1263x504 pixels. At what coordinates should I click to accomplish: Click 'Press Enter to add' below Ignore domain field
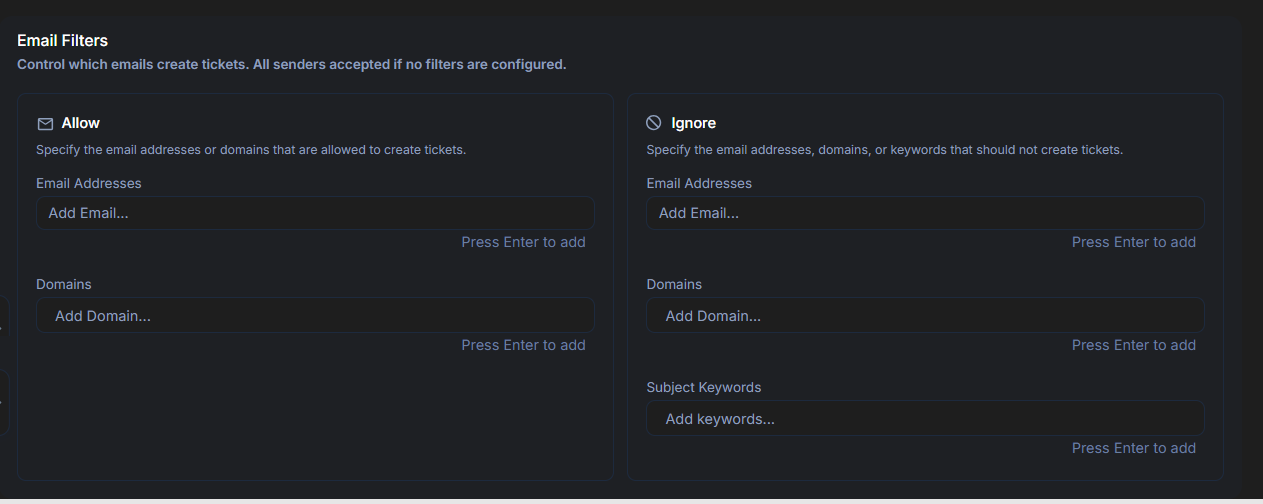[1134, 345]
